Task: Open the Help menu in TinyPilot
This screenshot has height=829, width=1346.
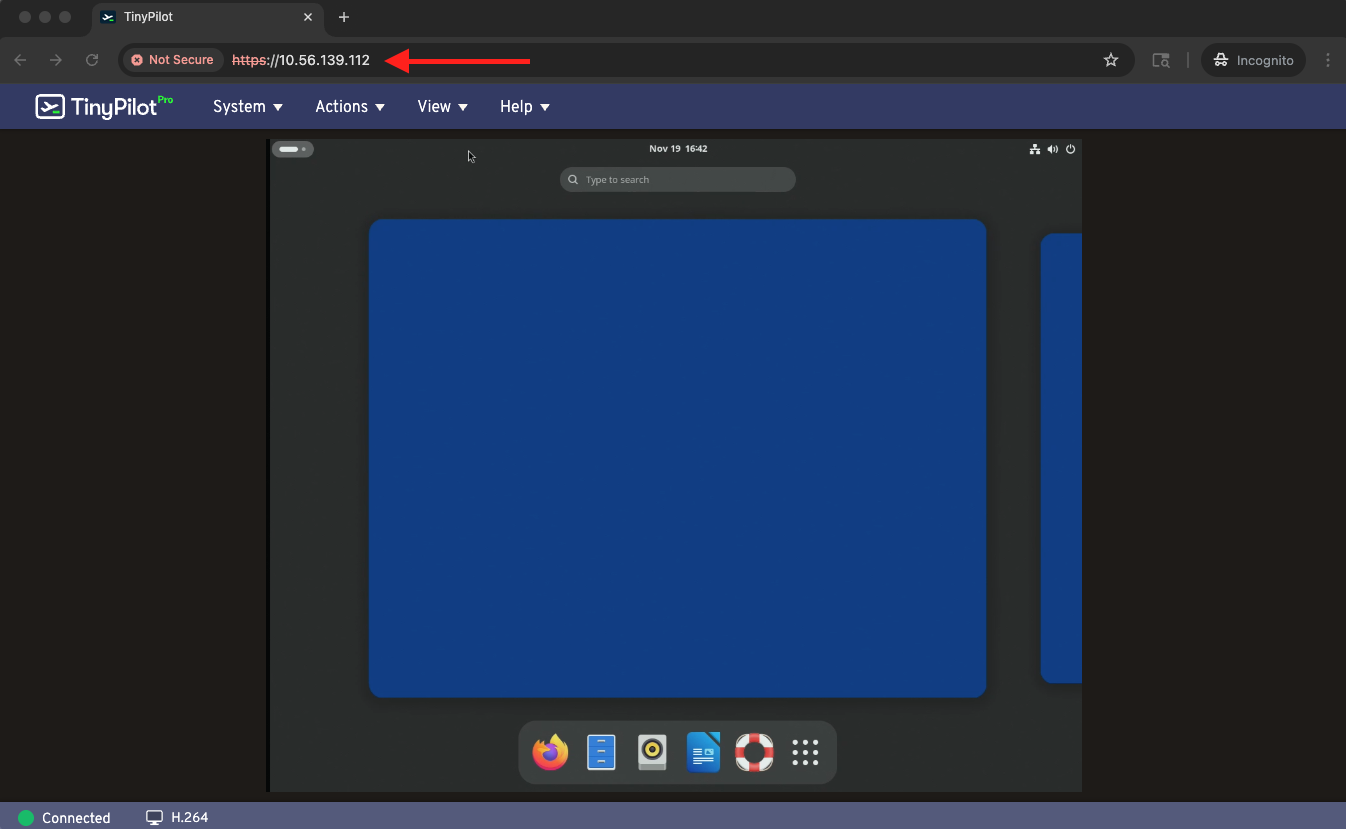Action: tap(524, 106)
